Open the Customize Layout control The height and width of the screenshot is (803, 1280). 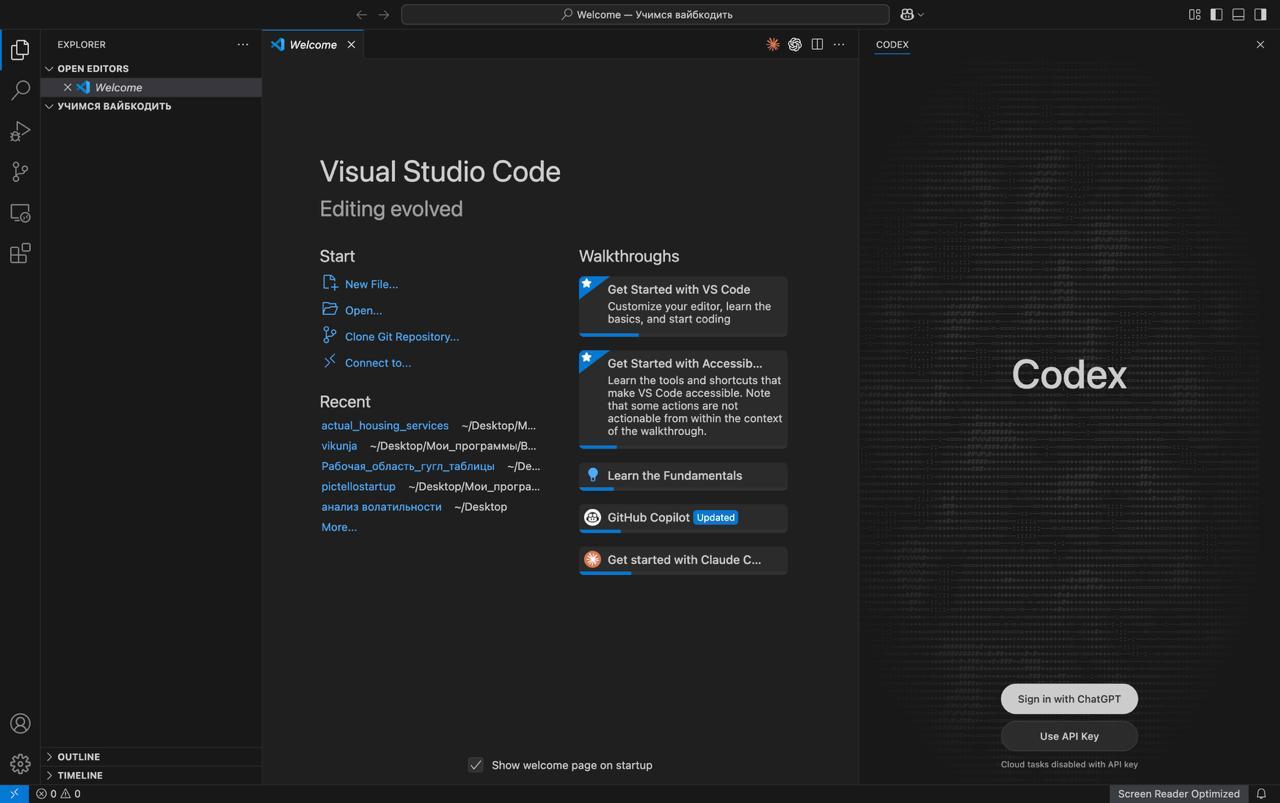click(1194, 14)
